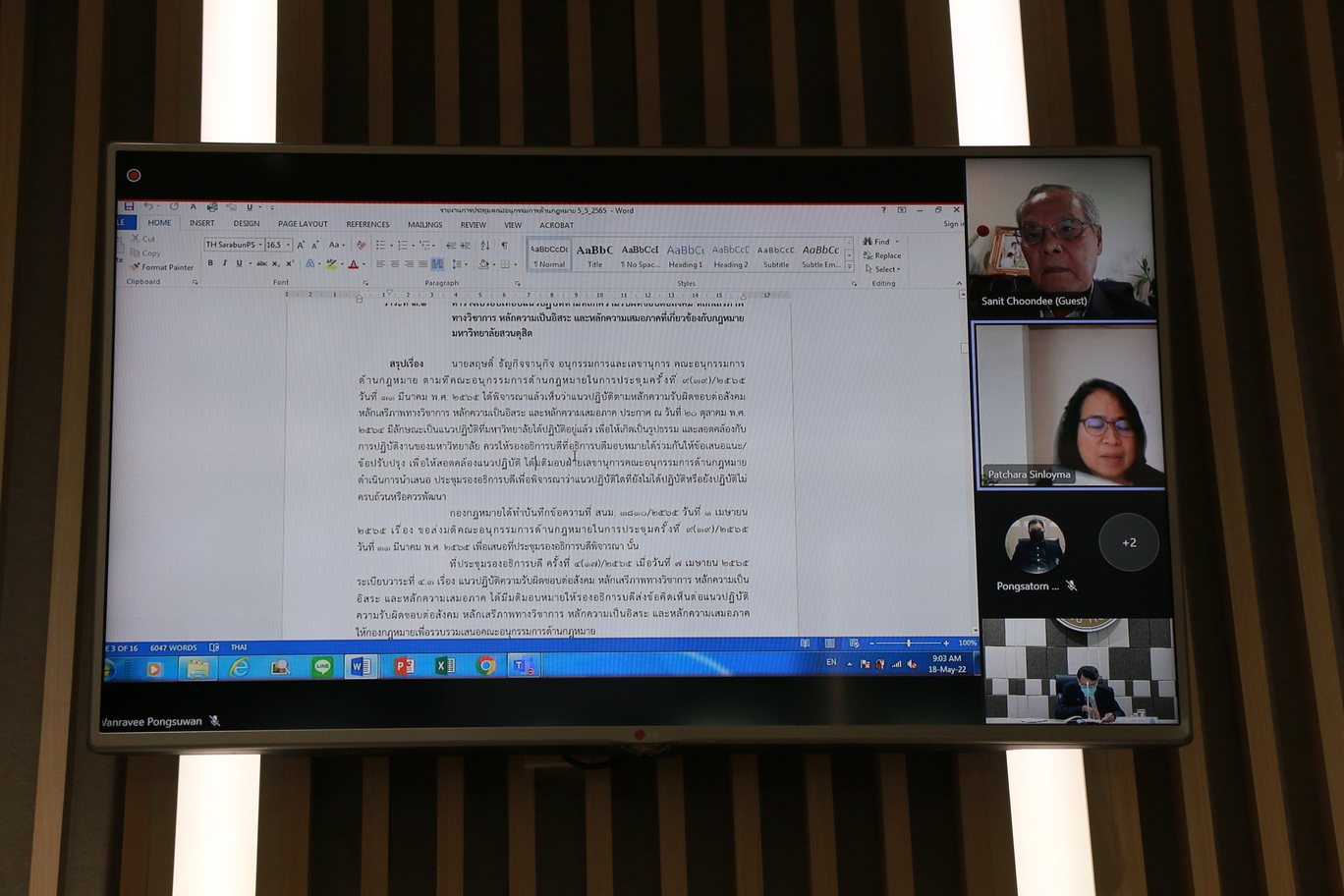Apply the yellow text highlight color
Screen dimensions: 1344x896
tap(331, 263)
